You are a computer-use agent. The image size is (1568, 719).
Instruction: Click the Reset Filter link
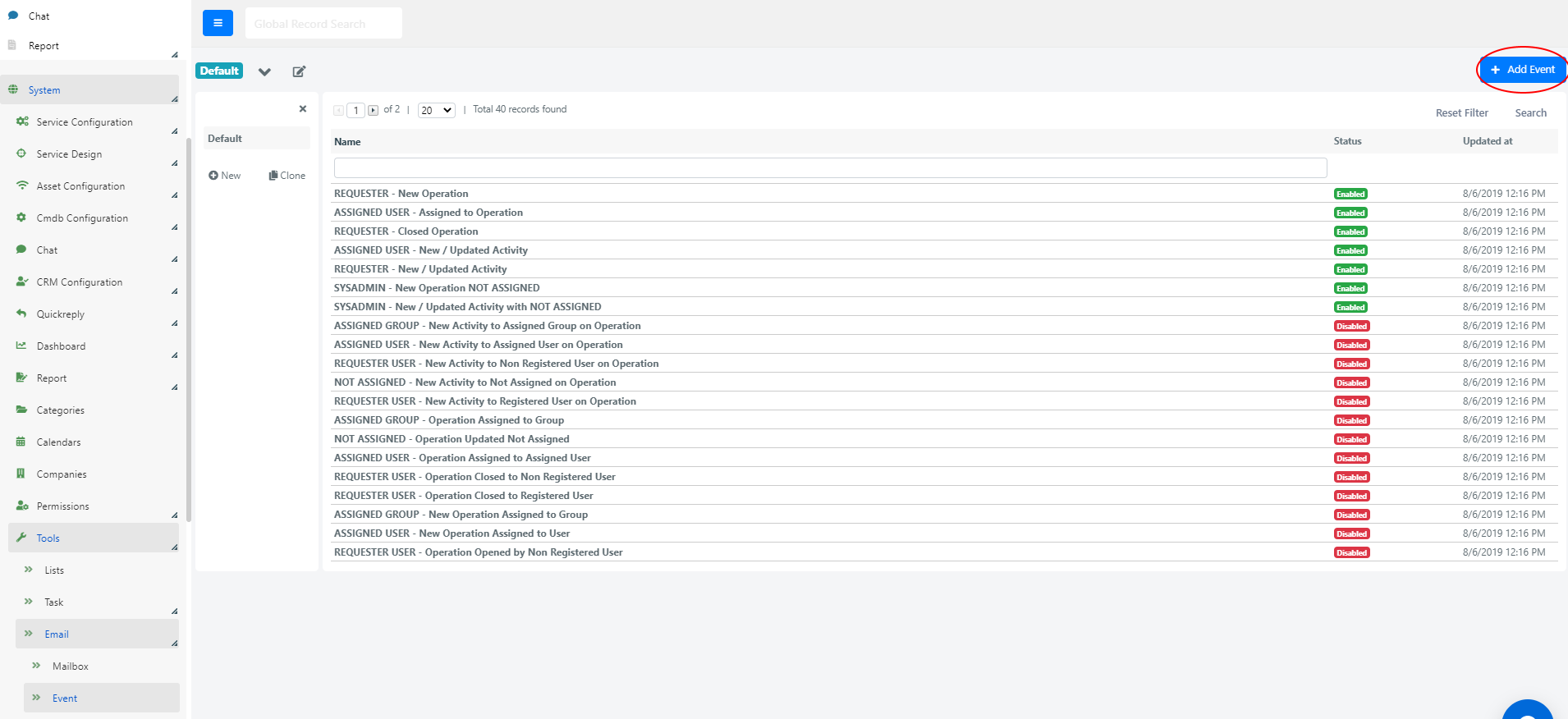(1461, 113)
